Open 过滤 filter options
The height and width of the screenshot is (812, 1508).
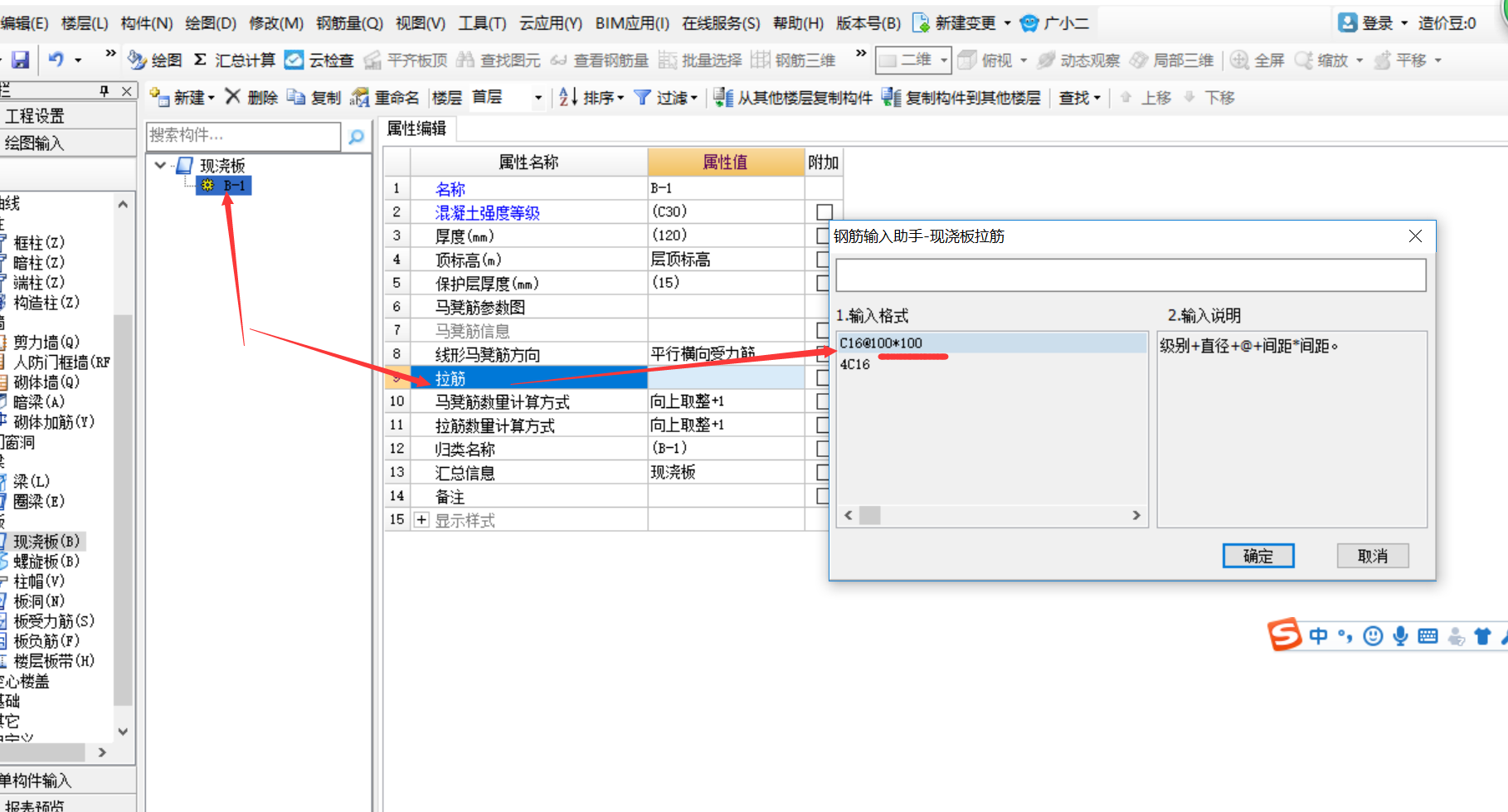[x=666, y=97]
